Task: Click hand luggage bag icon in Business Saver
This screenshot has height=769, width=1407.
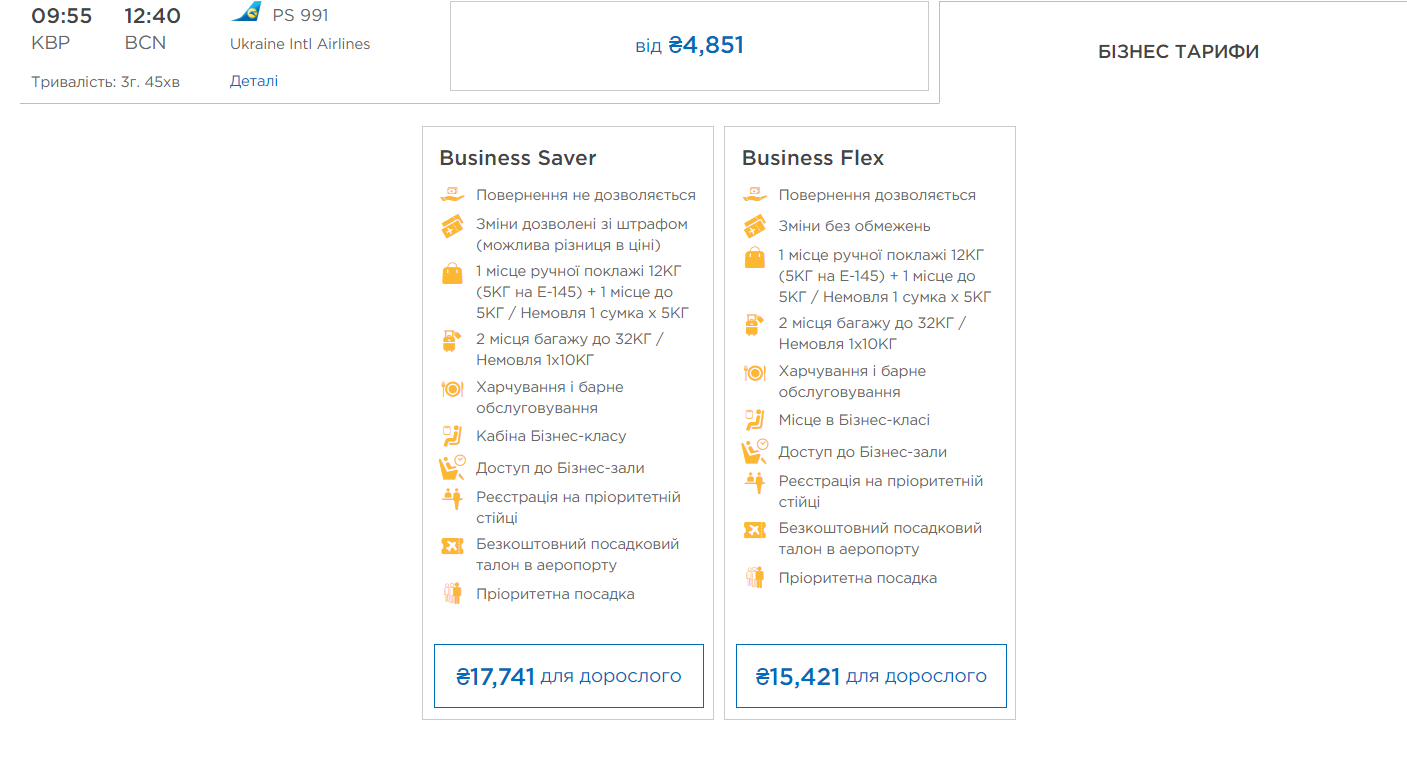Action: [x=453, y=273]
